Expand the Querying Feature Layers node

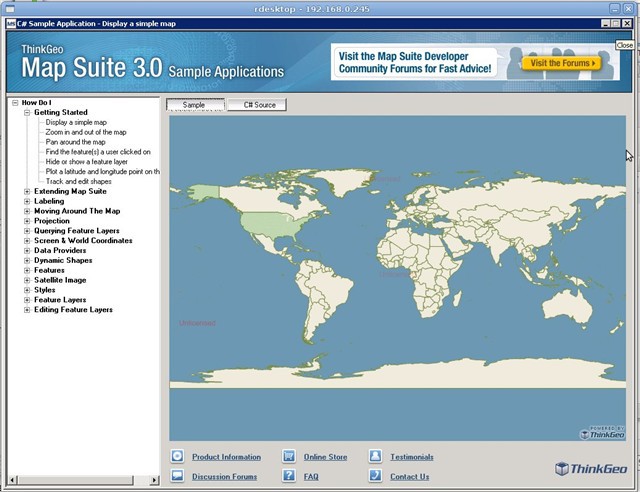[27, 231]
